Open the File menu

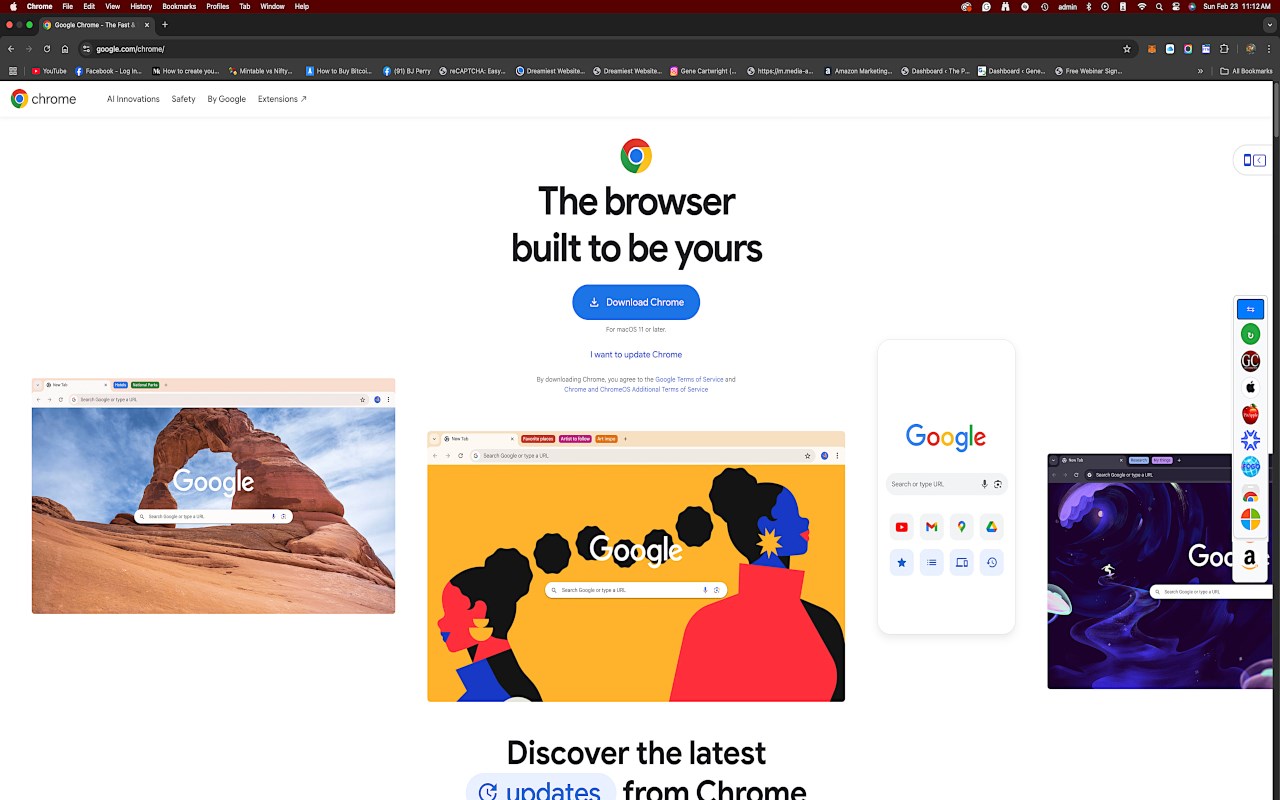(67, 7)
